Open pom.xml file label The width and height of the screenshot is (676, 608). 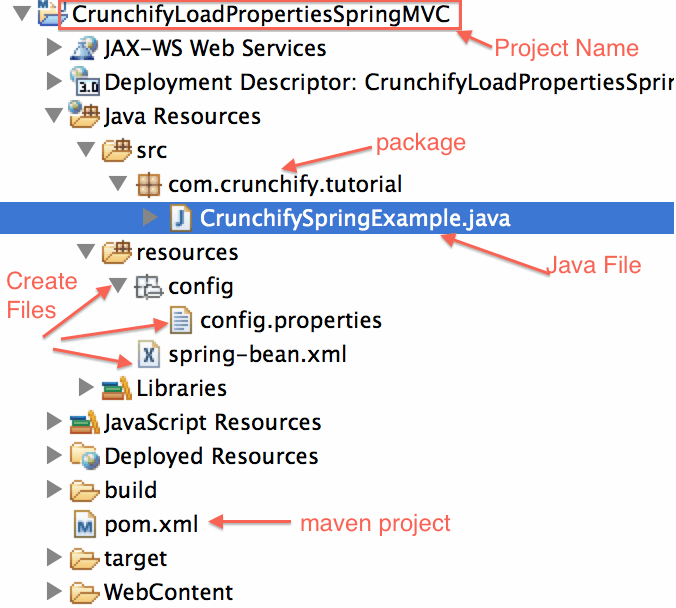[151, 524]
